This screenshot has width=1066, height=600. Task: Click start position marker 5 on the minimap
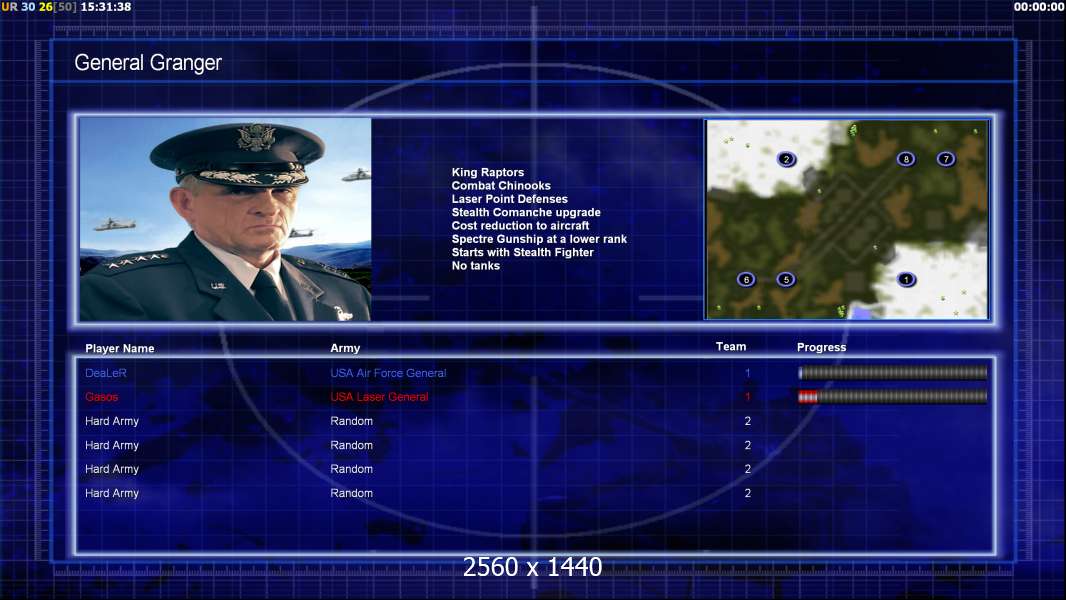tap(786, 279)
